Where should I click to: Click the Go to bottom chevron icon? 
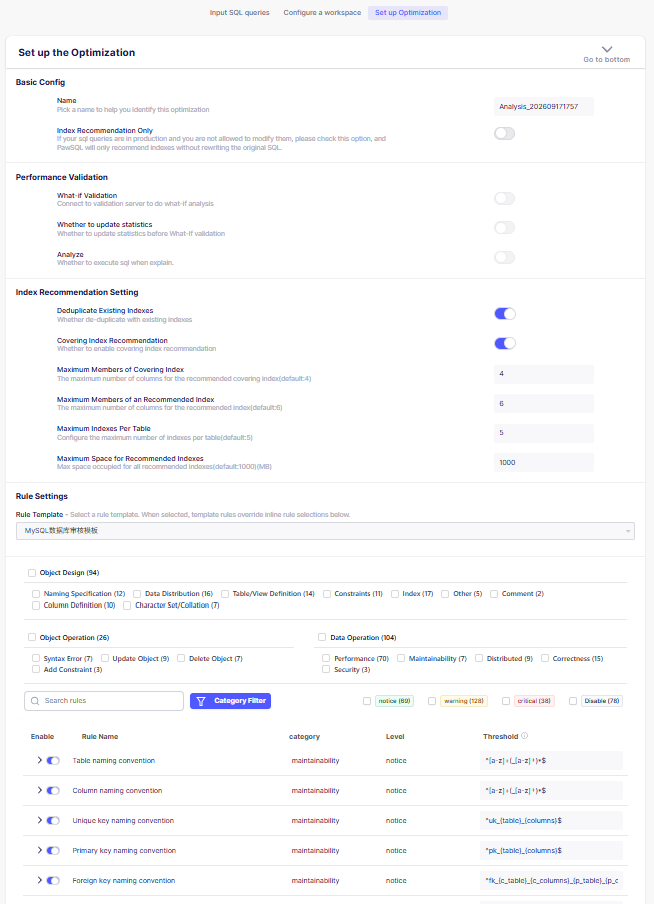pos(607,49)
